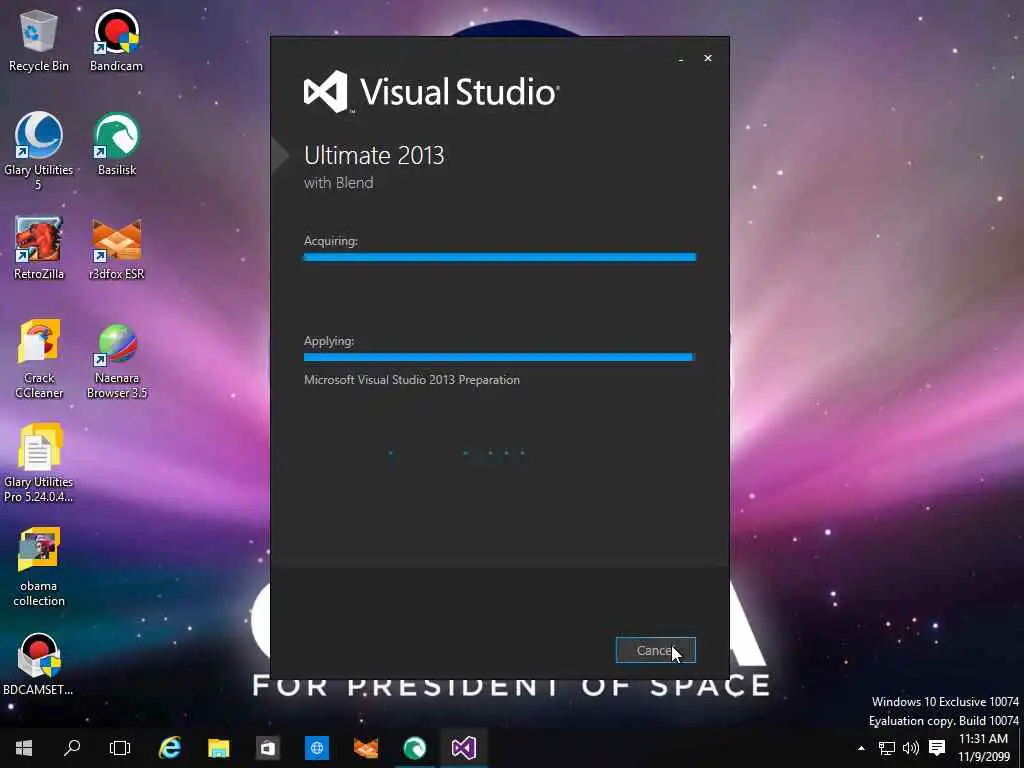Select the Glary Utilities 5 desktop shortcut
Image resolution: width=1024 pixels, height=768 pixels.
pyautogui.click(x=39, y=152)
